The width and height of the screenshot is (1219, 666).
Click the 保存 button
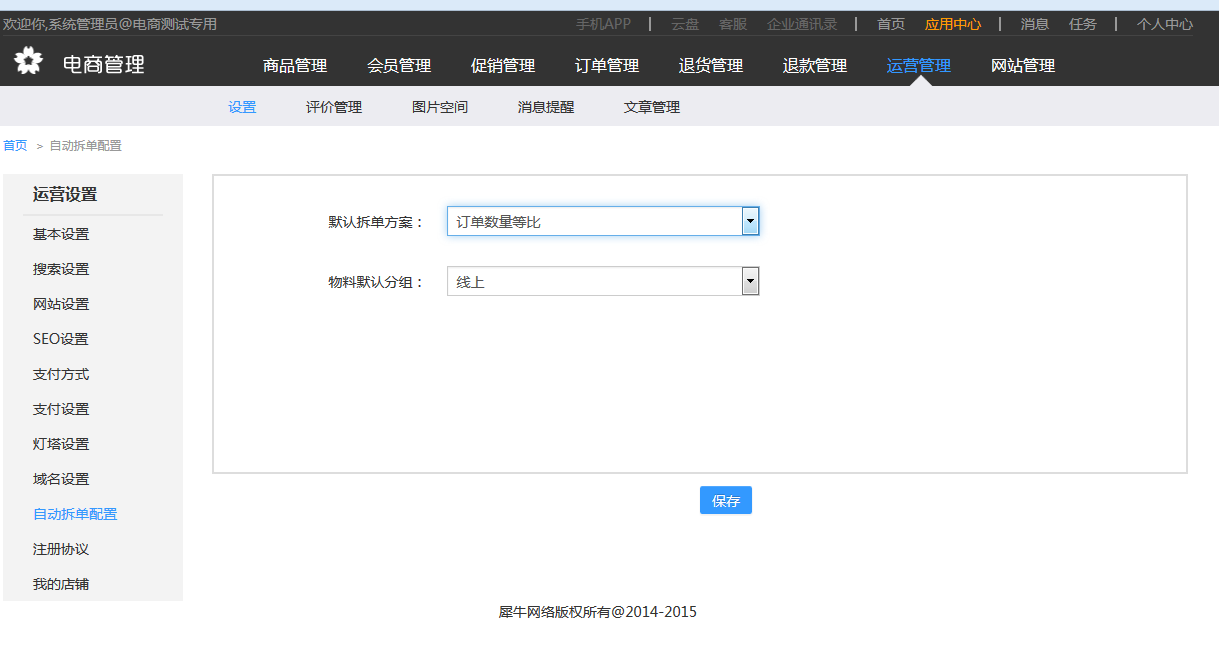(726, 500)
